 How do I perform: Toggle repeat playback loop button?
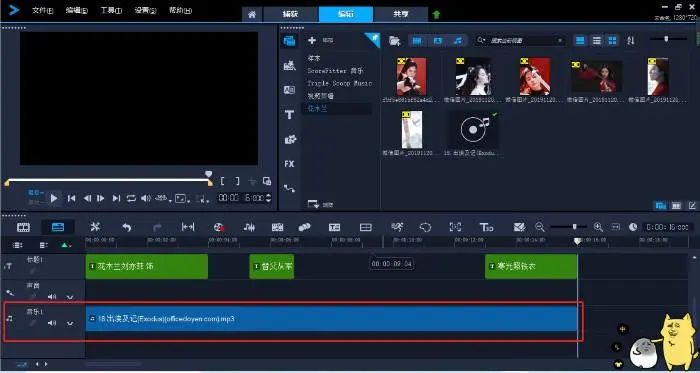[131, 198]
